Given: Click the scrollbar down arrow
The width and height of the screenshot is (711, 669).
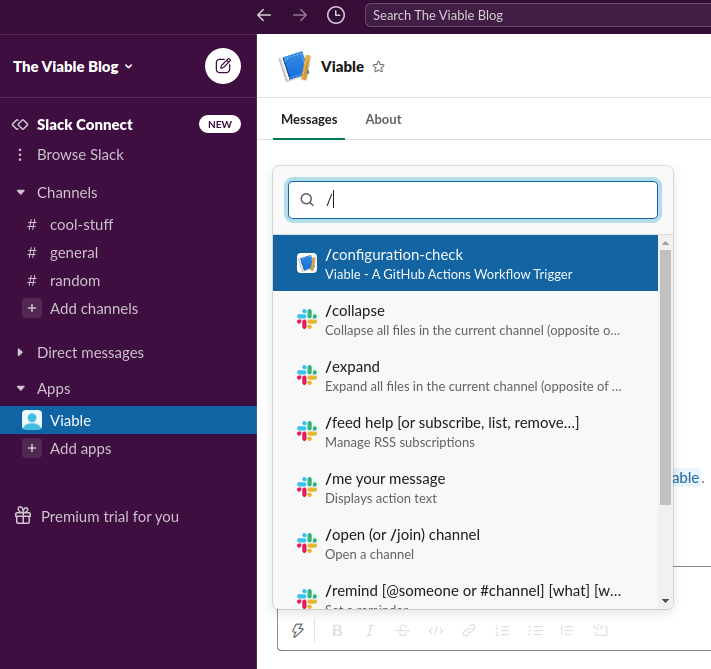Looking at the screenshot, I should [x=665, y=601].
